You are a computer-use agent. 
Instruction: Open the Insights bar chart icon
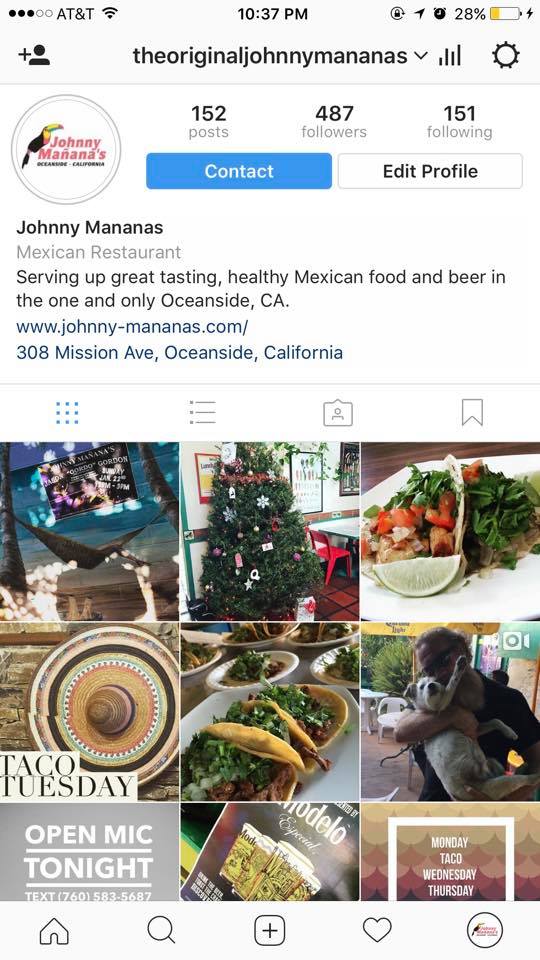(x=449, y=56)
